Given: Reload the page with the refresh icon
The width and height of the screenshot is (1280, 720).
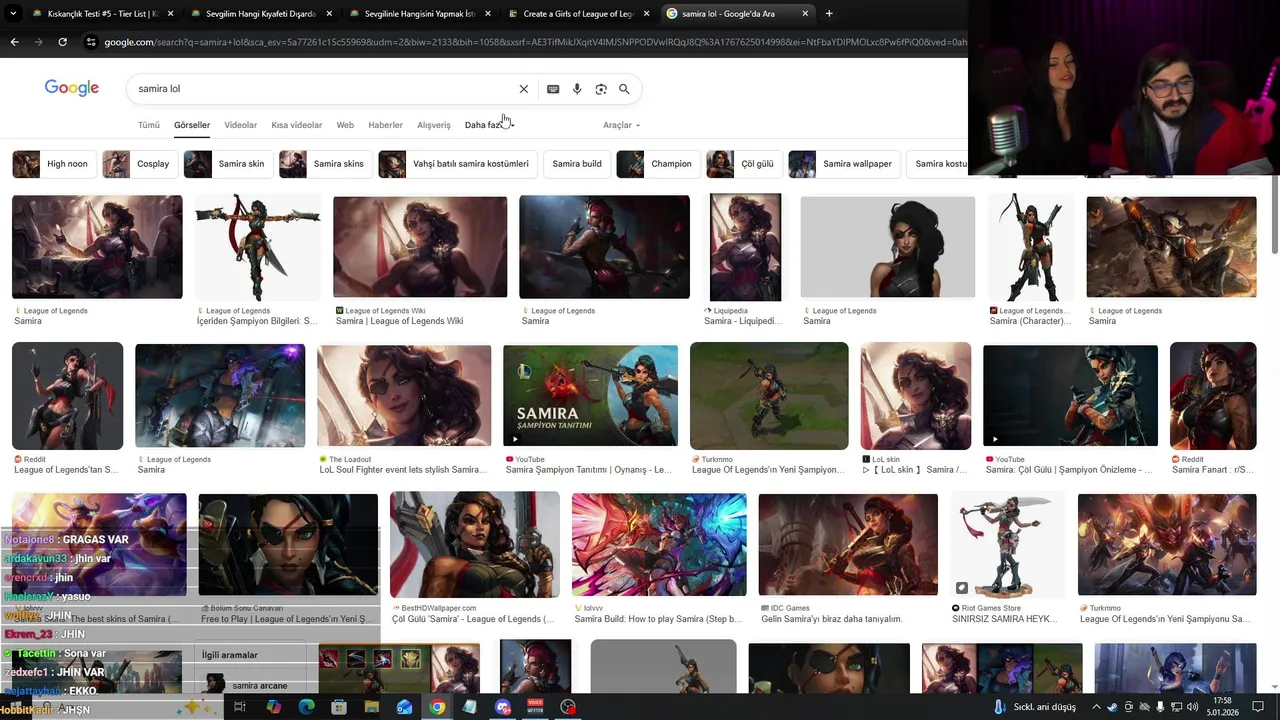Looking at the screenshot, I should pyautogui.click(x=62, y=42).
